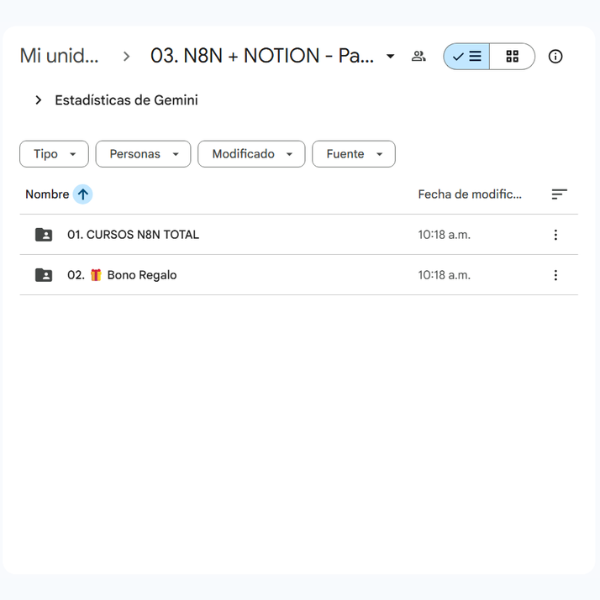This screenshot has height=600, width=600.
Task: Open the Personas filter dropdown
Action: [143, 154]
